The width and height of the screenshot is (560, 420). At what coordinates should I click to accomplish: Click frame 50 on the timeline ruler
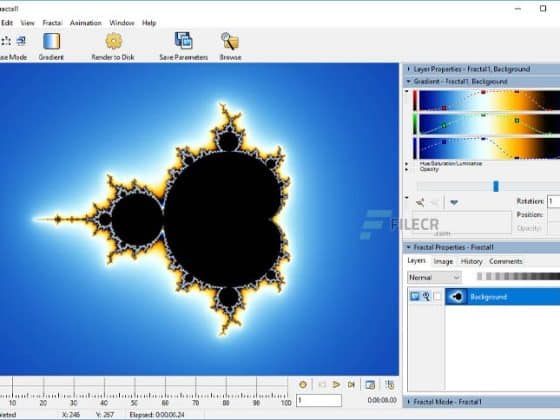pos(134,403)
